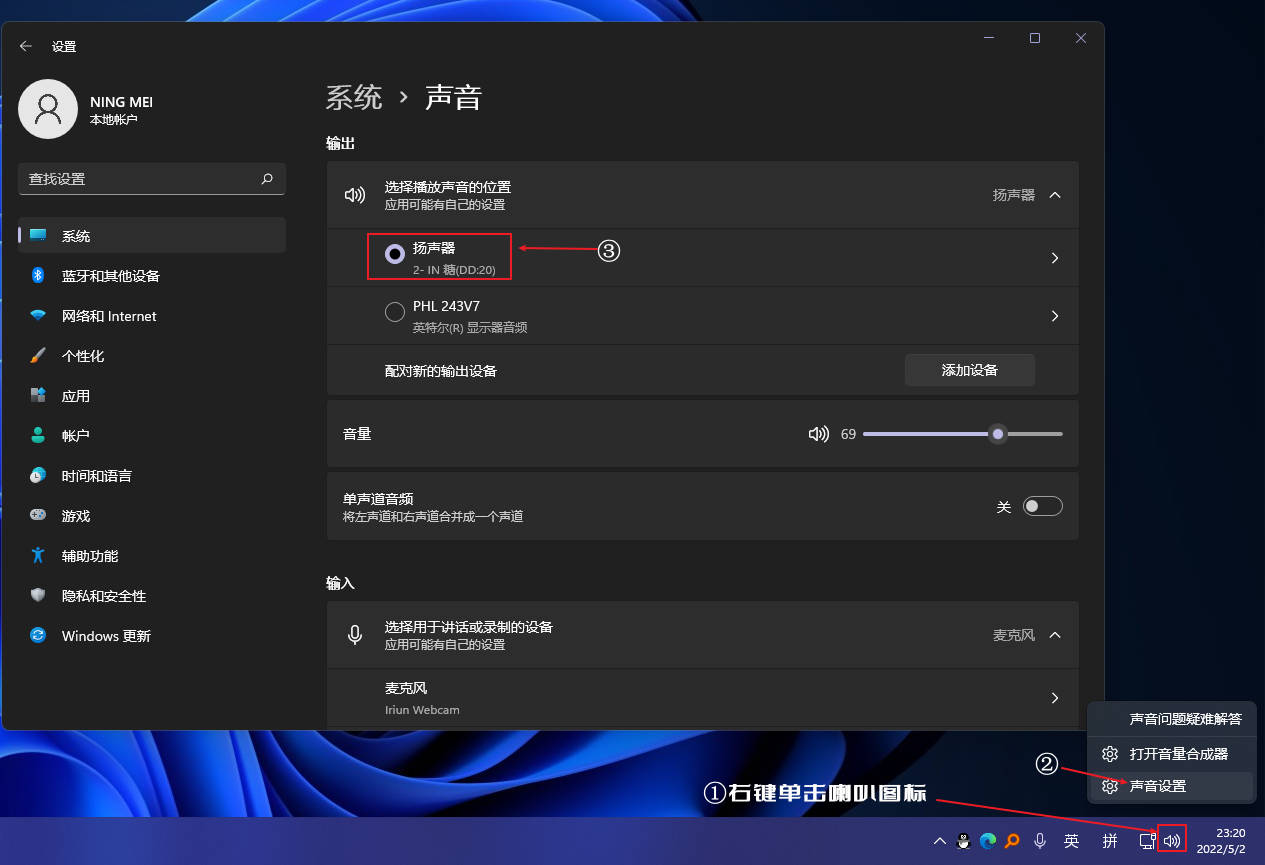Adjust the 音量 volume slider
This screenshot has width=1265, height=865.
(996, 433)
